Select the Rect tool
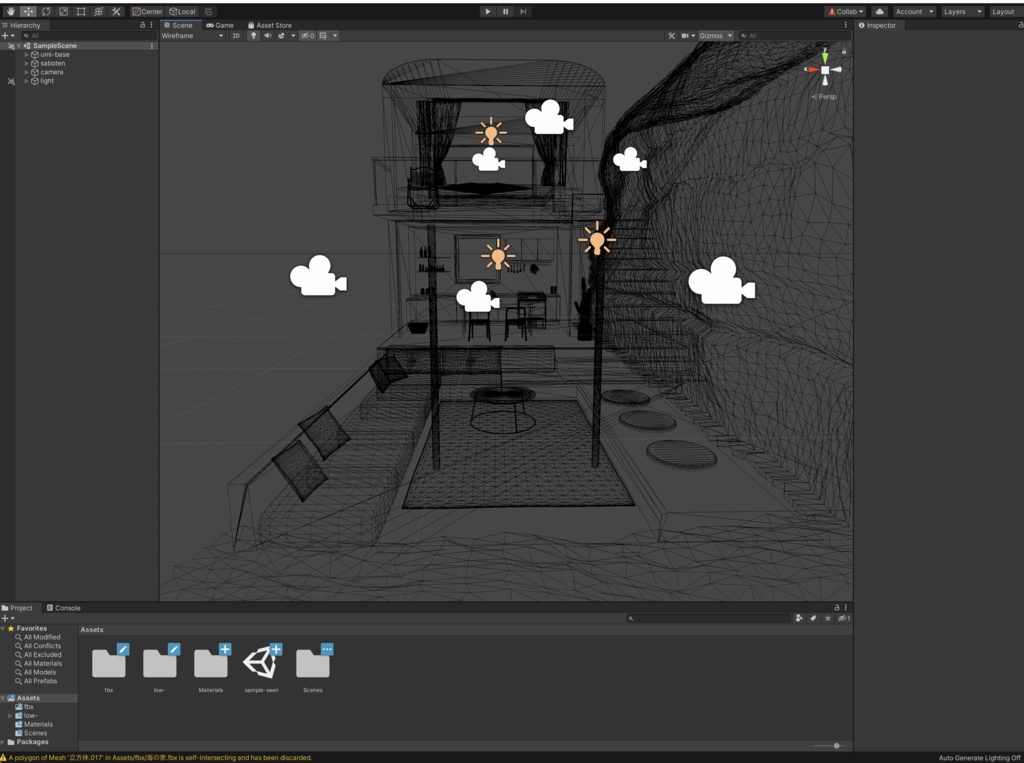 [79, 11]
